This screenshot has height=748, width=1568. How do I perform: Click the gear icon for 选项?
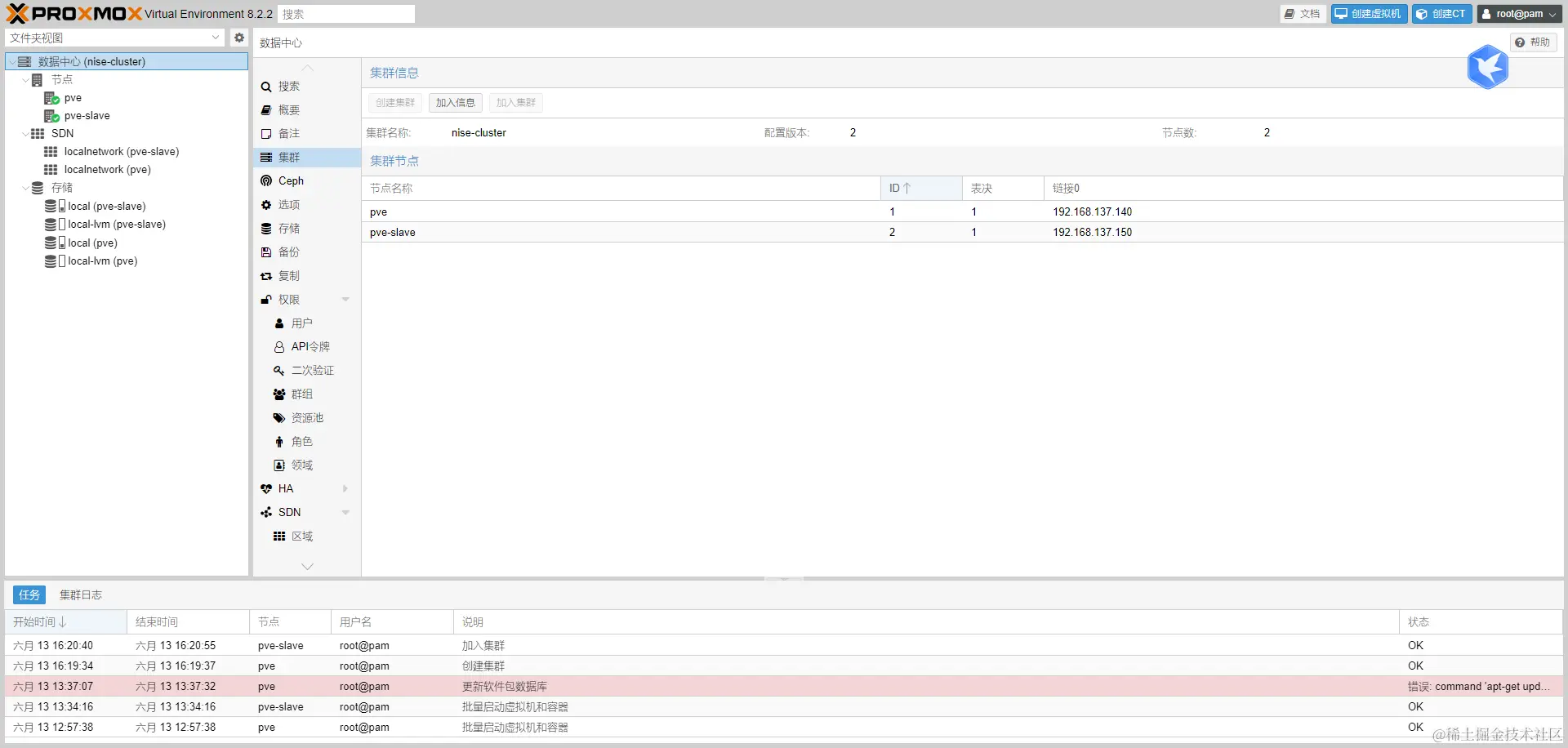(266, 205)
